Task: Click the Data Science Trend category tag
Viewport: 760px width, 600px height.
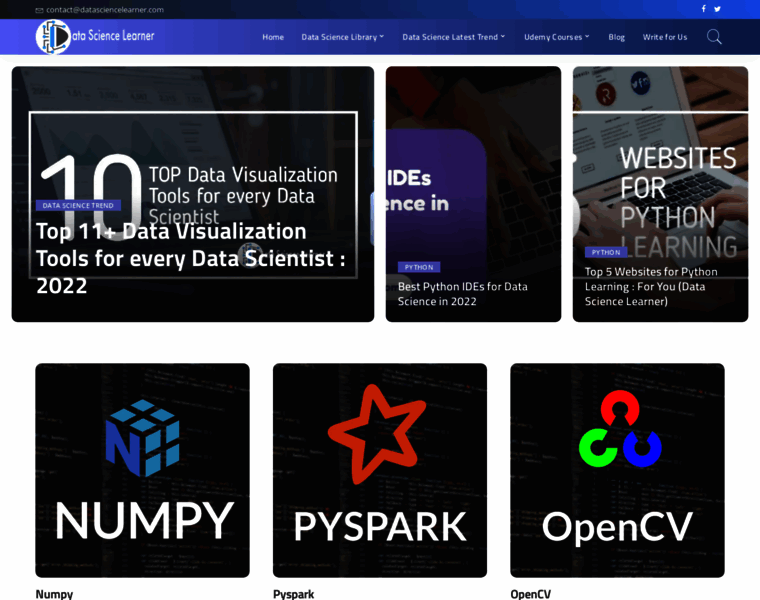Action: (78, 205)
